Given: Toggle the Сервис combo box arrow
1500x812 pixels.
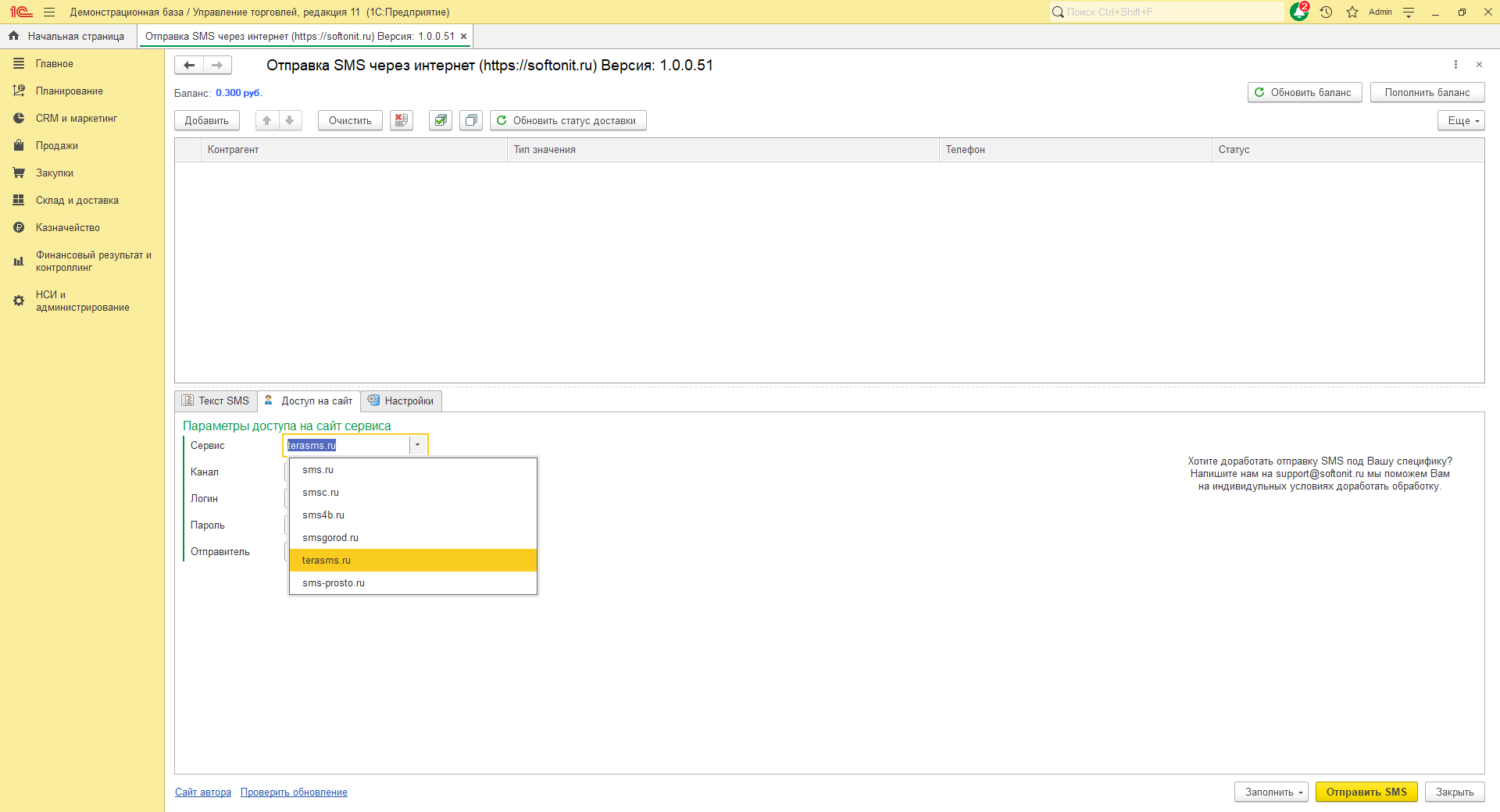Looking at the screenshot, I should (x=418, y=445).
